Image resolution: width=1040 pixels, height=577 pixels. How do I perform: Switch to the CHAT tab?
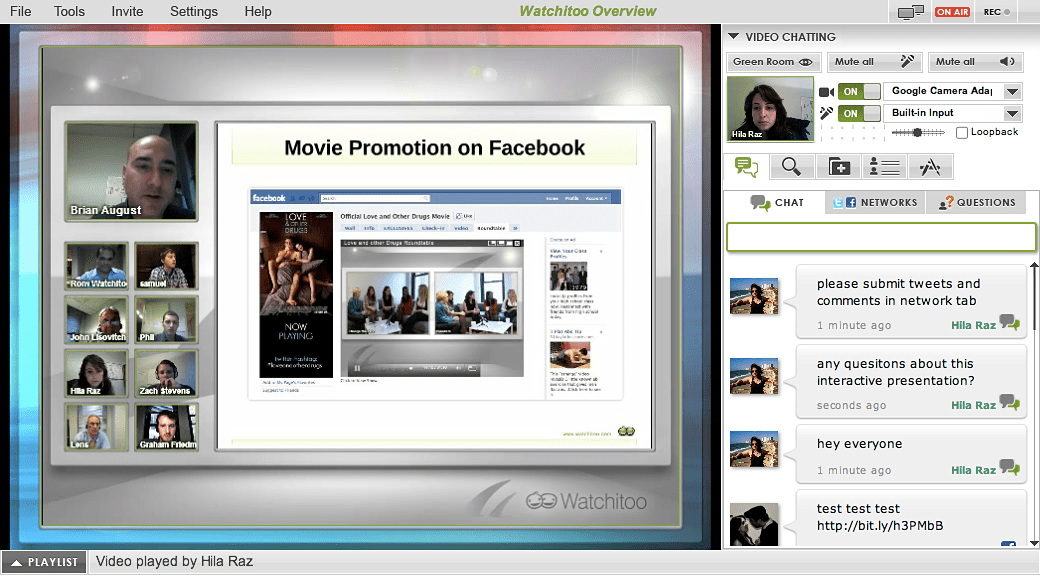777,202
